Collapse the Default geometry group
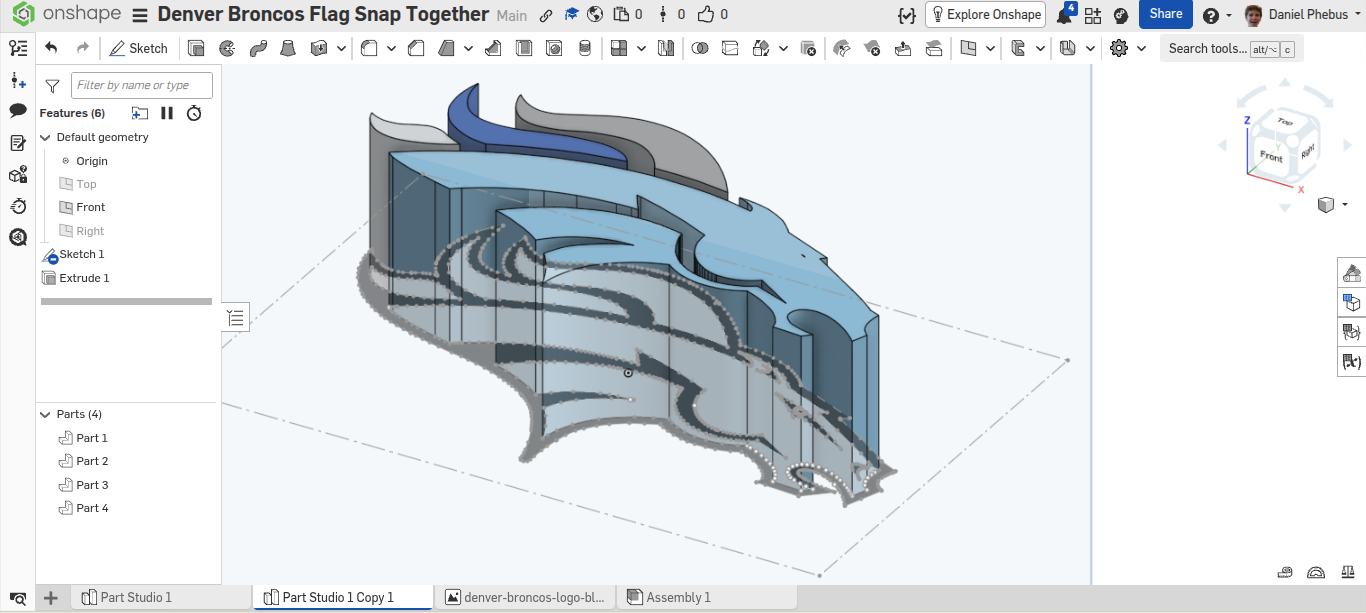 pyautogui.click(x=45, y=137)
